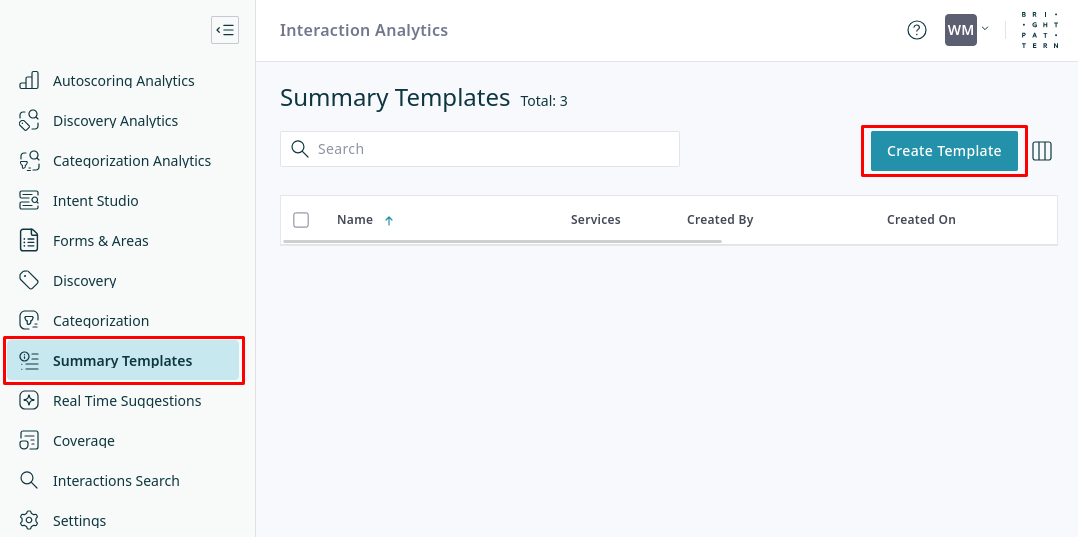1078x537 pixels.
Task: Click the Discovery Analytics sidebar icon
Action: (29, 121)
